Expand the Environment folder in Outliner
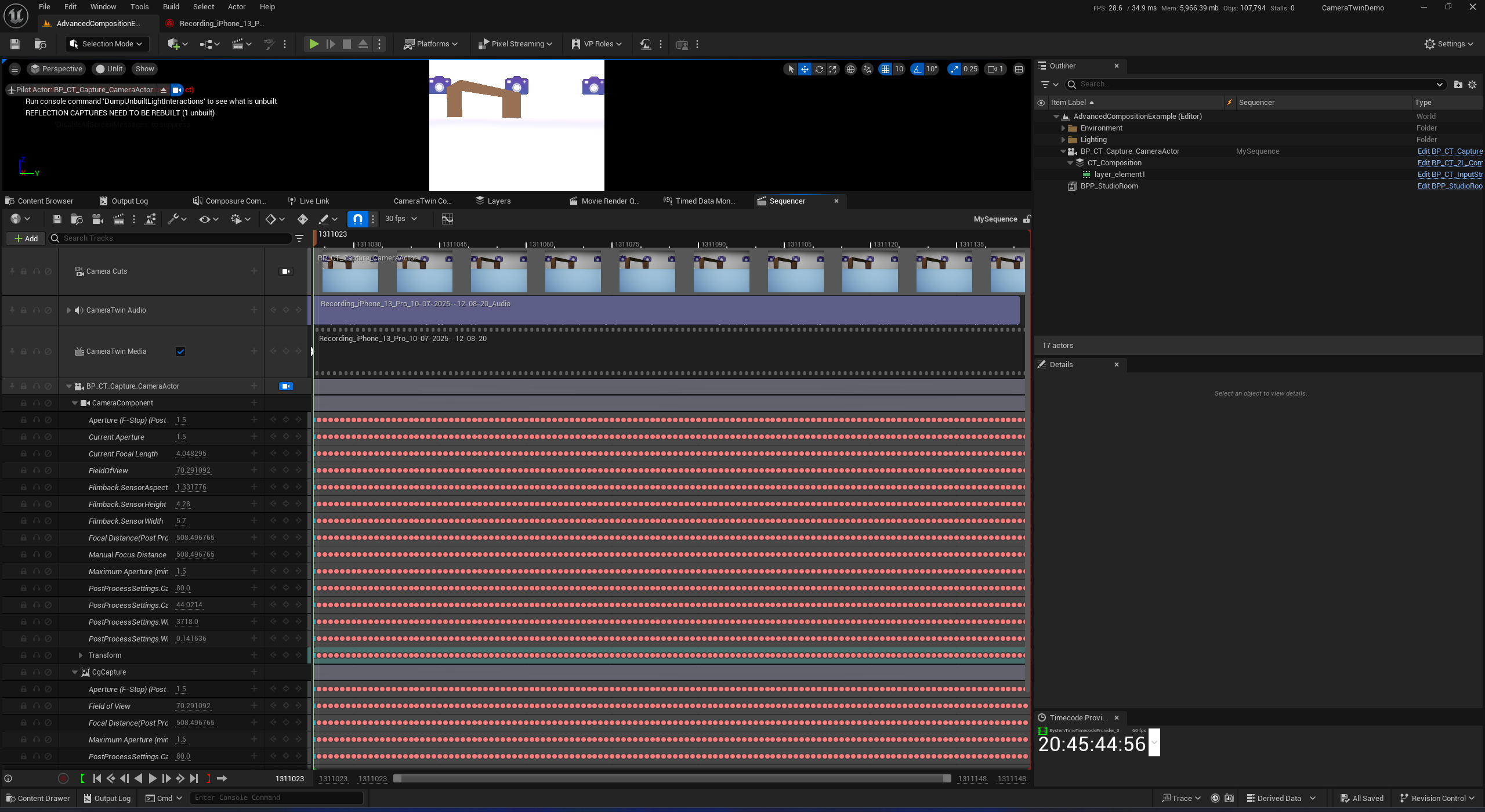Viewport: 1485px width, 812px height. 1063,128
